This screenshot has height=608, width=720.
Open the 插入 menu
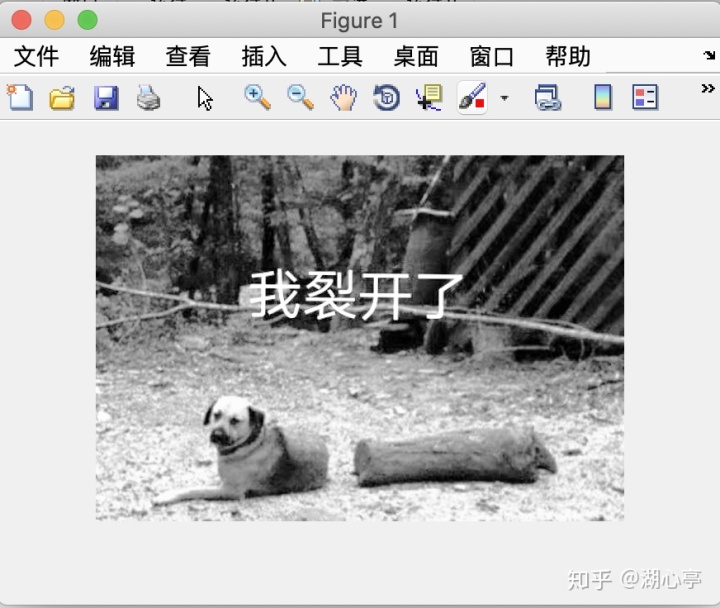tap(264, 56)
